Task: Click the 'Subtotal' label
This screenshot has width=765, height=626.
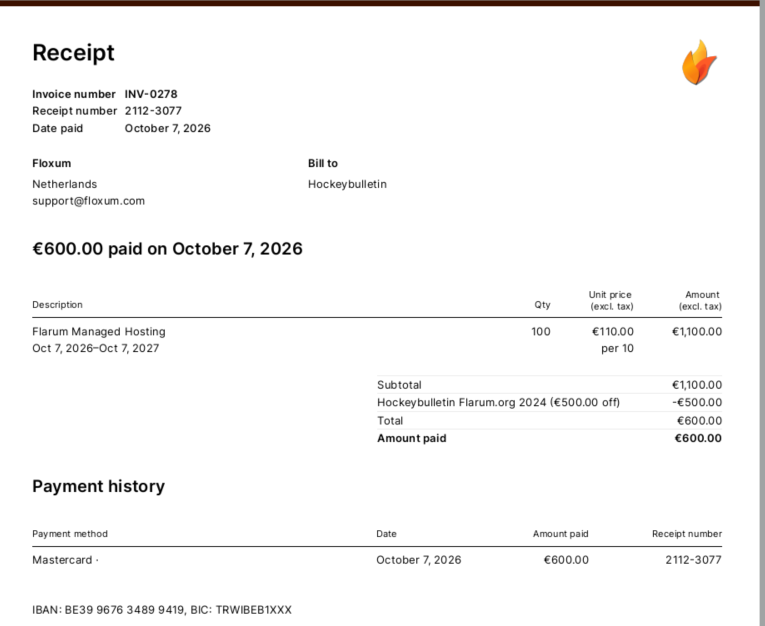Action: pos(399,385)
